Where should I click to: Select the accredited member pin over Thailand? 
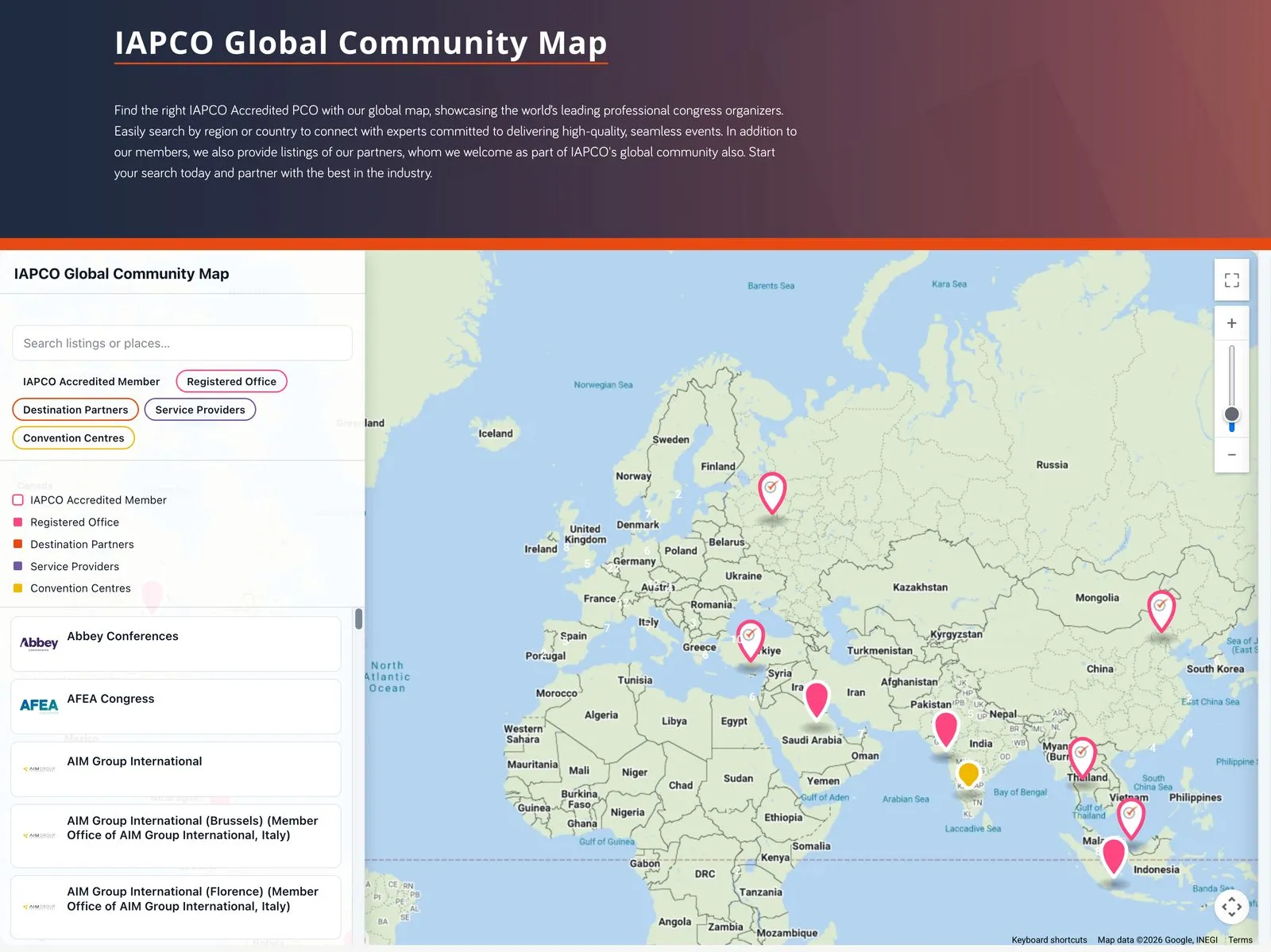(1082, 757)
